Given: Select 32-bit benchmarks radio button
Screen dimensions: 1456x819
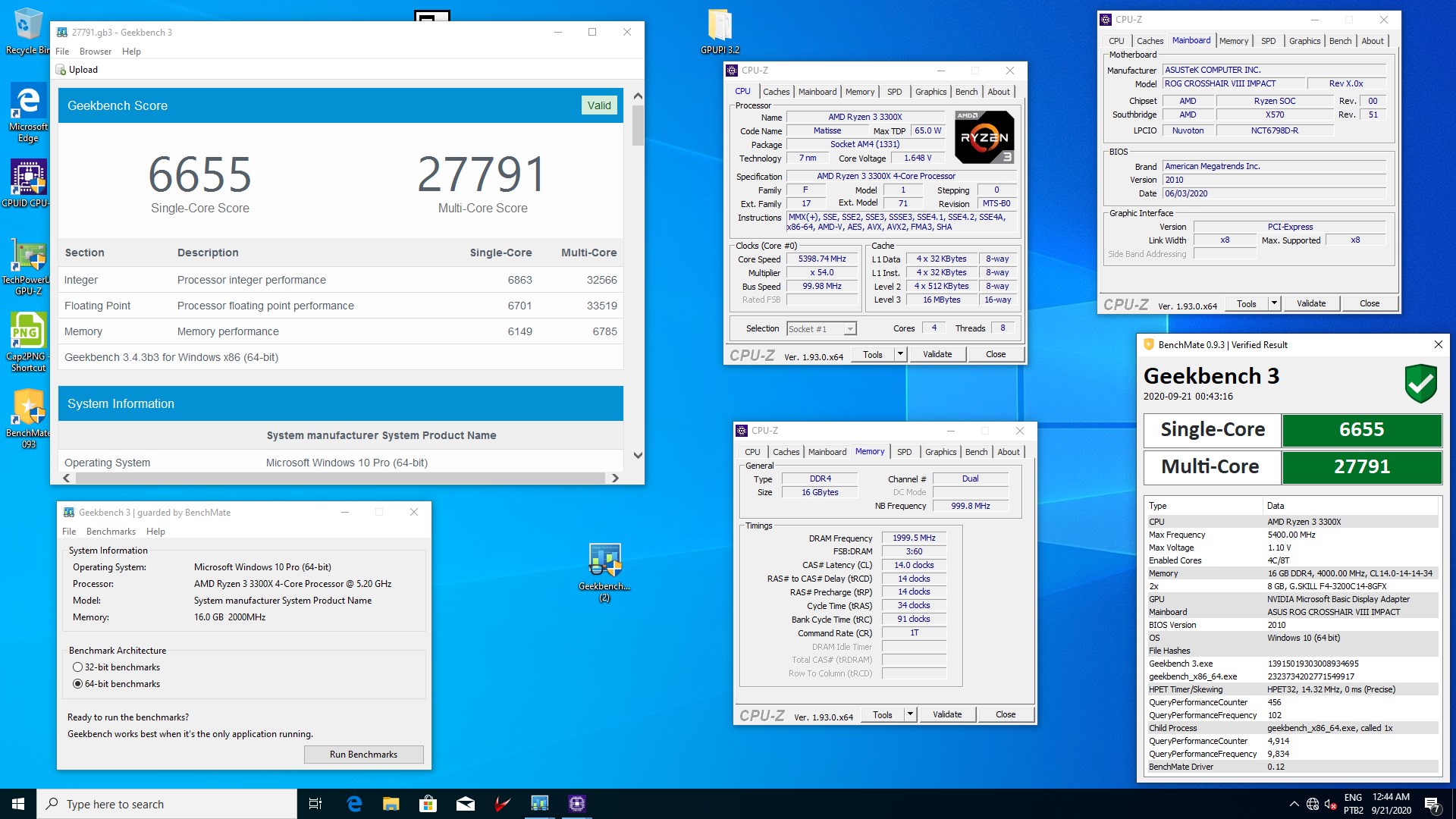Looking at the screenshot, I should [77, 667].
